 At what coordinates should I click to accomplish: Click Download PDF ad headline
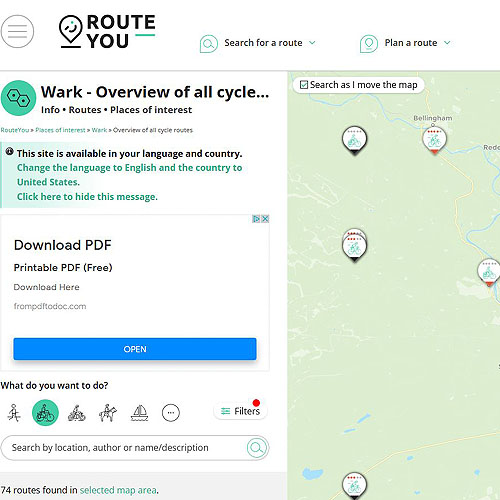63,245
